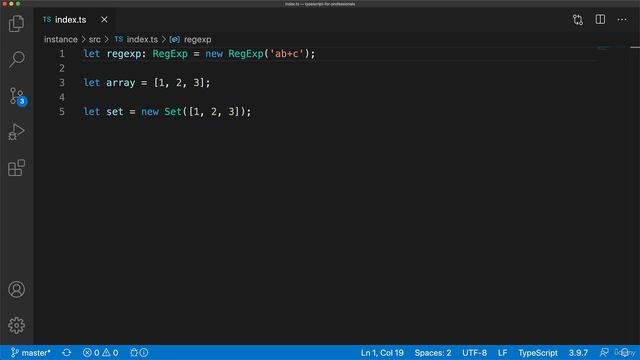Click the regexp variable name on line 1
The height and width of the screenshot is (360, 640).
click(124, 54)
